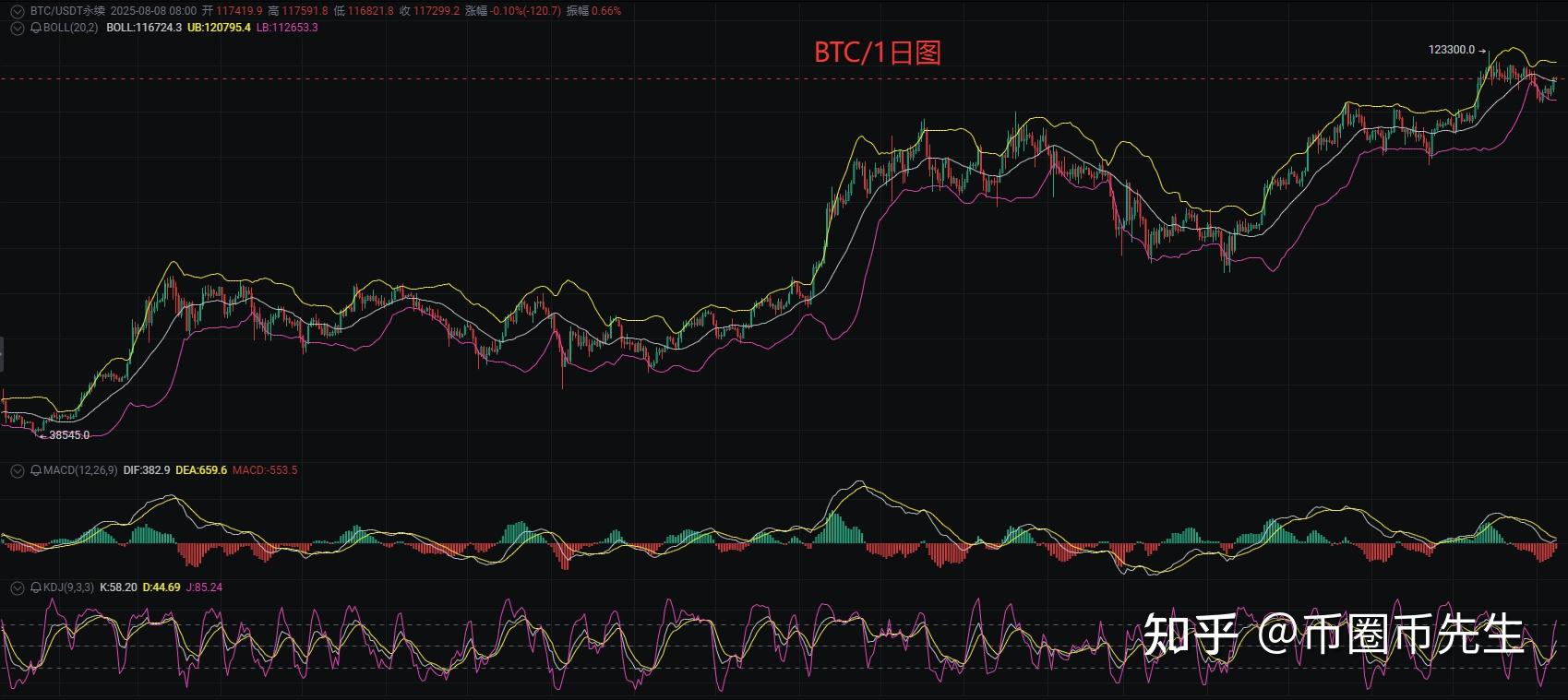
Task: Click the 38545.0 lowest price marker
Action: tap(69, 435)
